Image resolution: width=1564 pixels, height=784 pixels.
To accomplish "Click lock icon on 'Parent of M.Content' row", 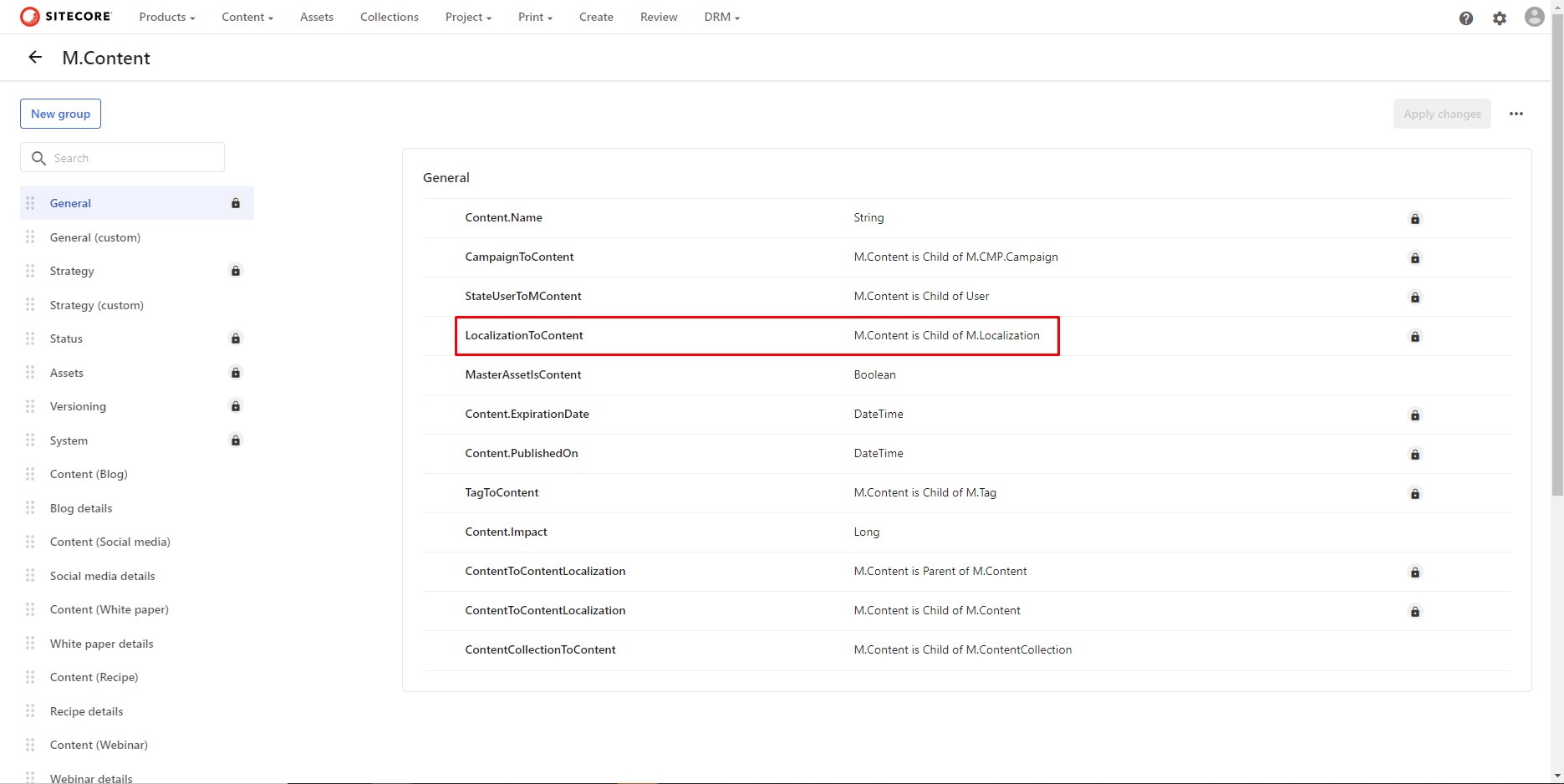I will tap(1415, 573).
